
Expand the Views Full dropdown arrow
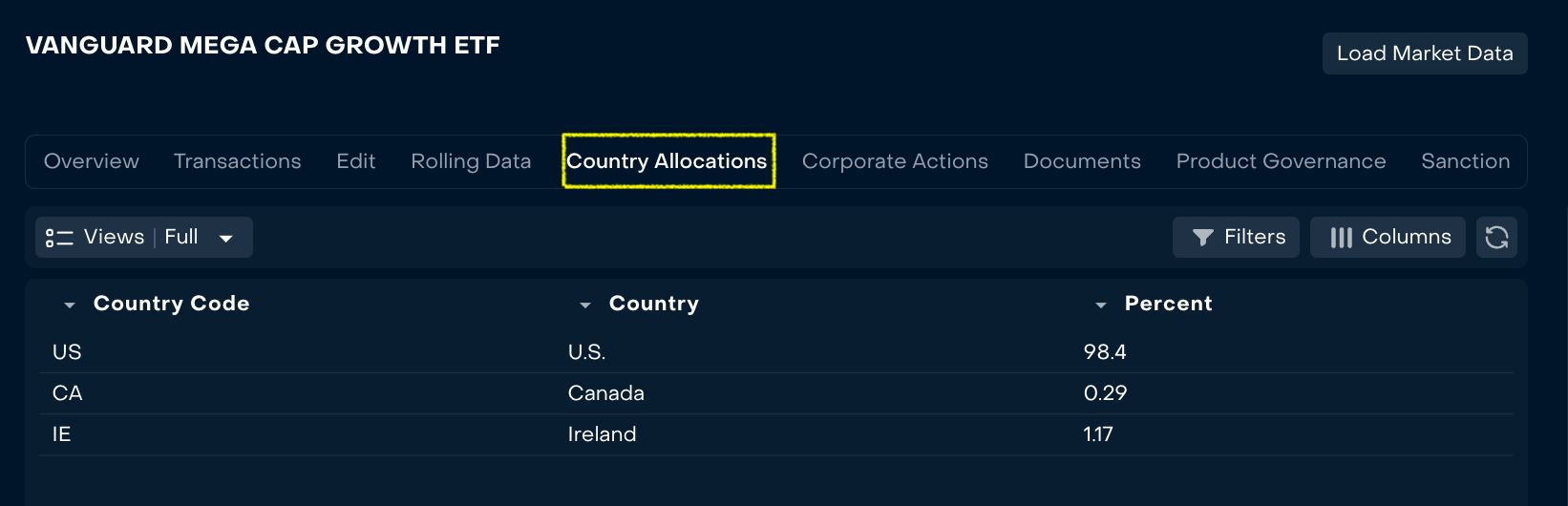pyautogui.click(x=226, y=238)
